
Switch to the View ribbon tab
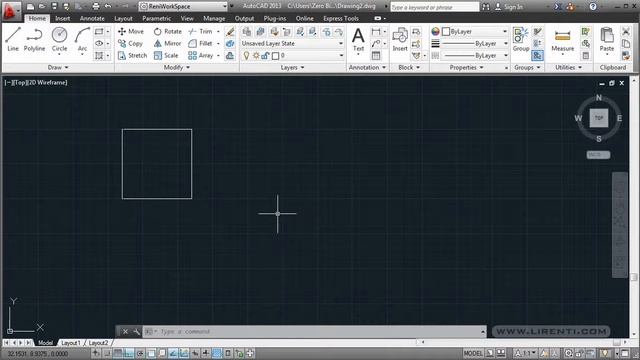(187, 18)
